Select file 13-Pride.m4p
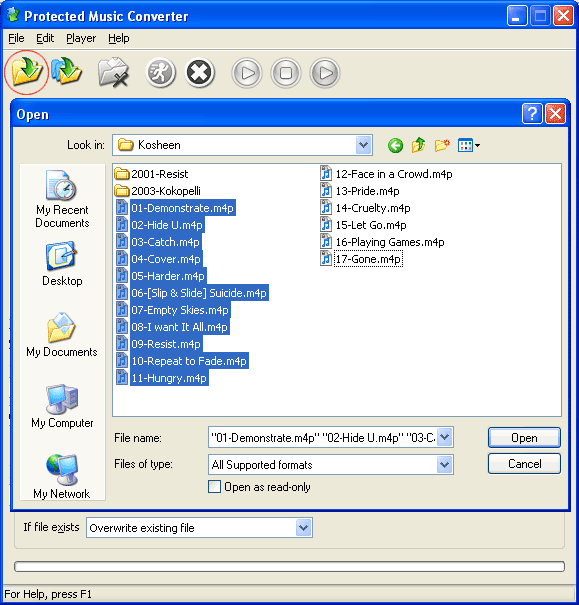The image size is (579, 605). [360, 191]
